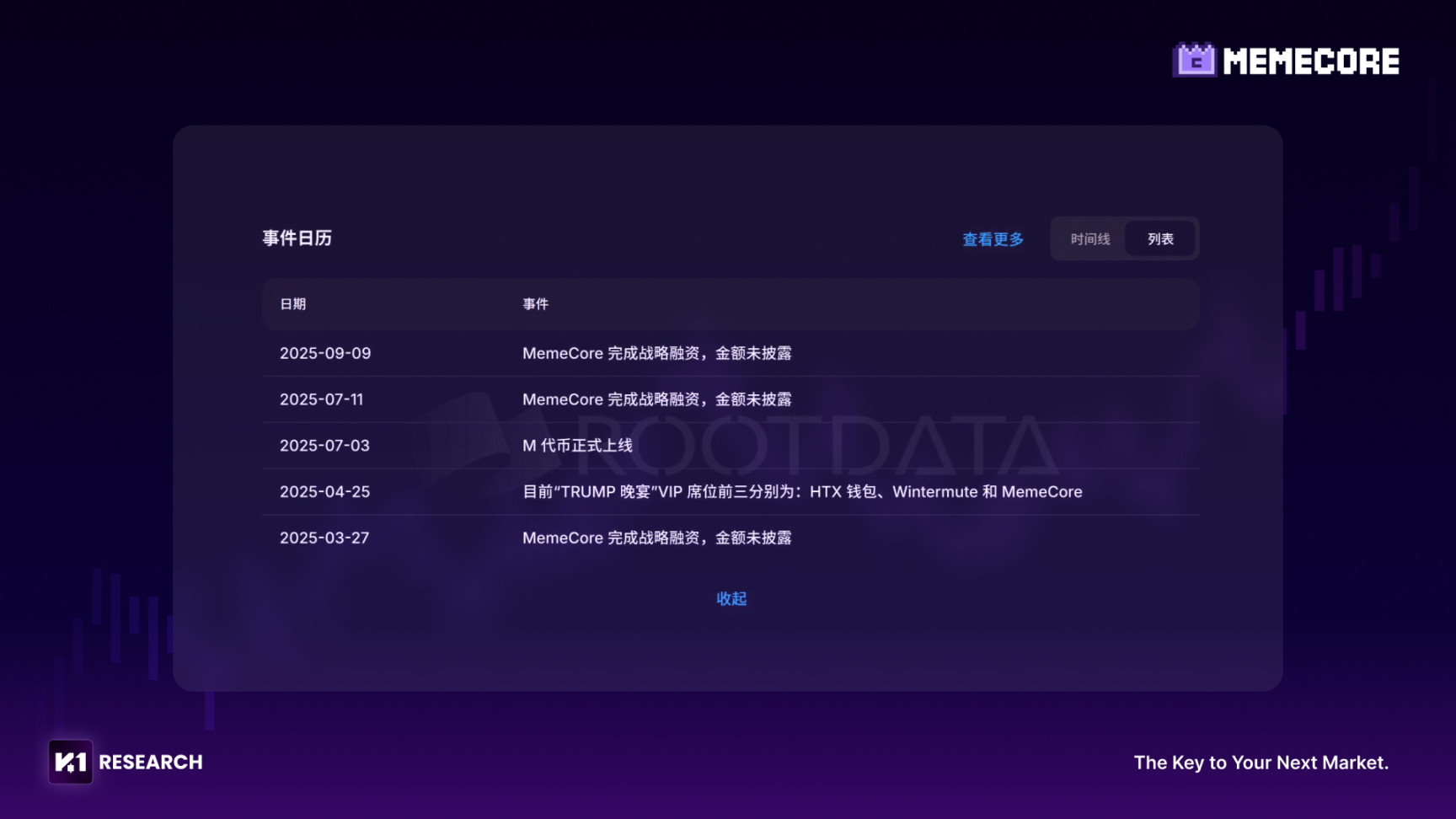Open the TRUMP 晚宴 VIP event row
Screen dimensions: 1456x819
(801, 492)
